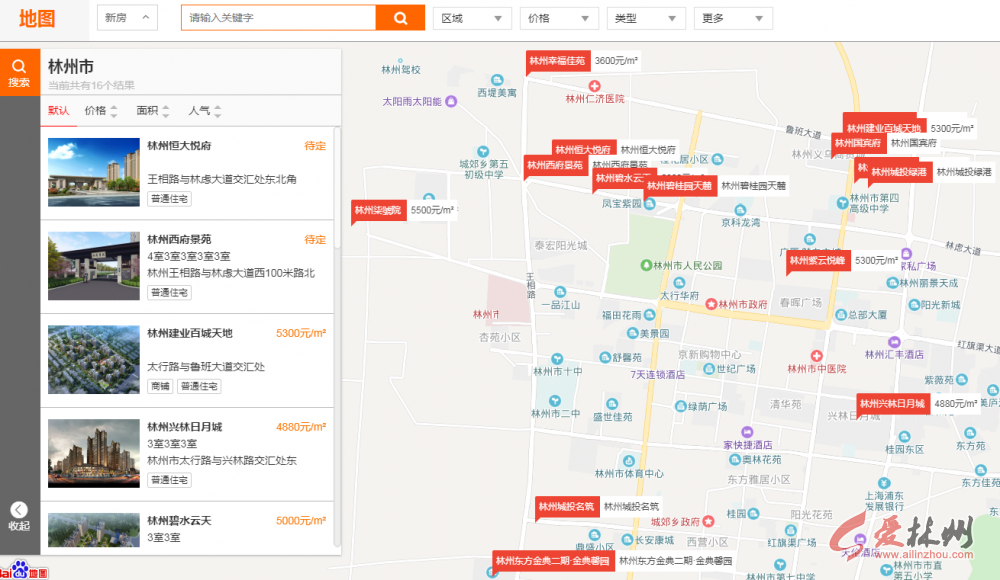Click the 上海浦东发展银行 bank icon

pos(883,483)
